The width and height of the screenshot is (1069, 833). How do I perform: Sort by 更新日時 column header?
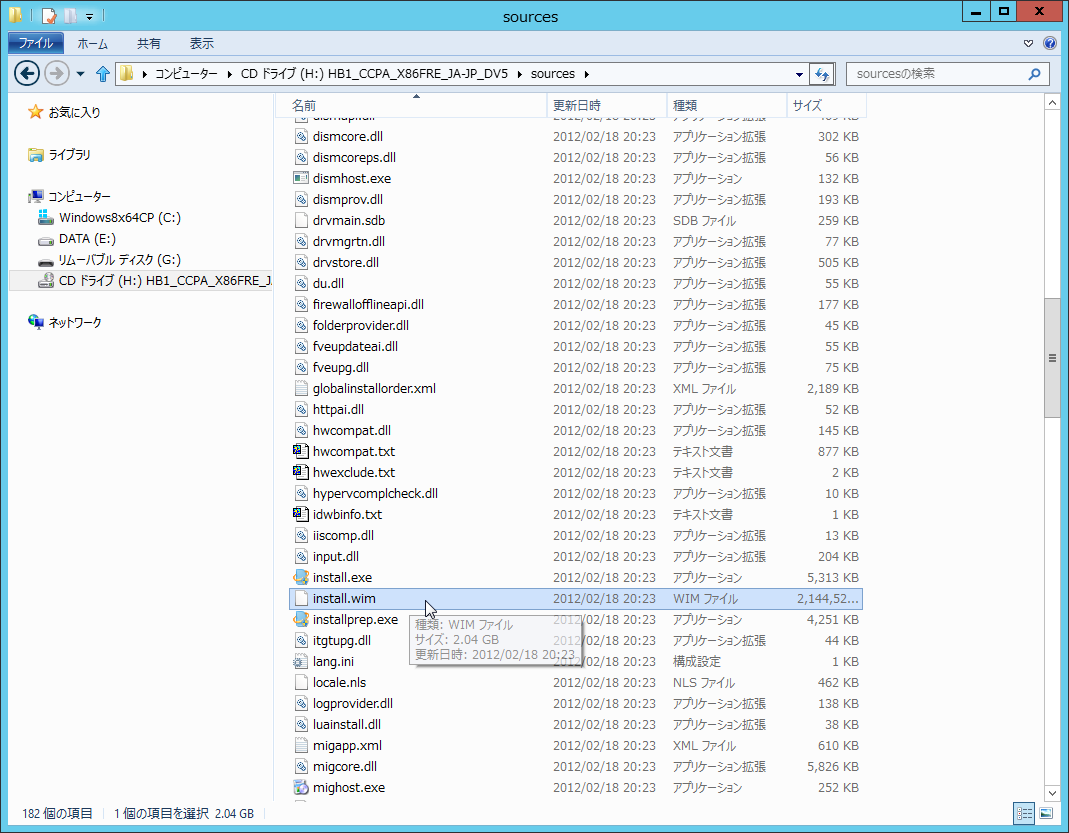[x=607, y=106]
